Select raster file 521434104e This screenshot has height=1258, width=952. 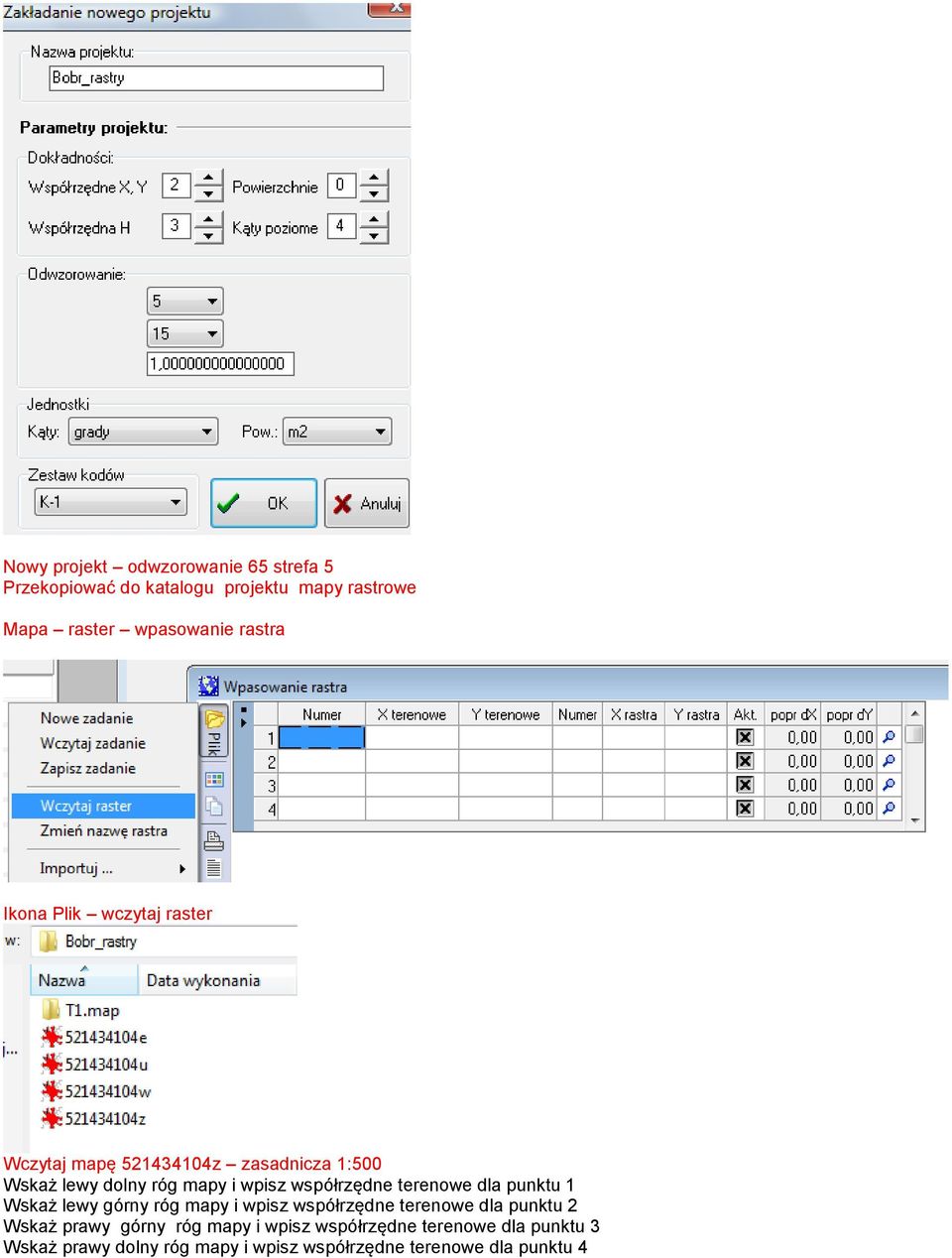click(x=95, y=1038)
